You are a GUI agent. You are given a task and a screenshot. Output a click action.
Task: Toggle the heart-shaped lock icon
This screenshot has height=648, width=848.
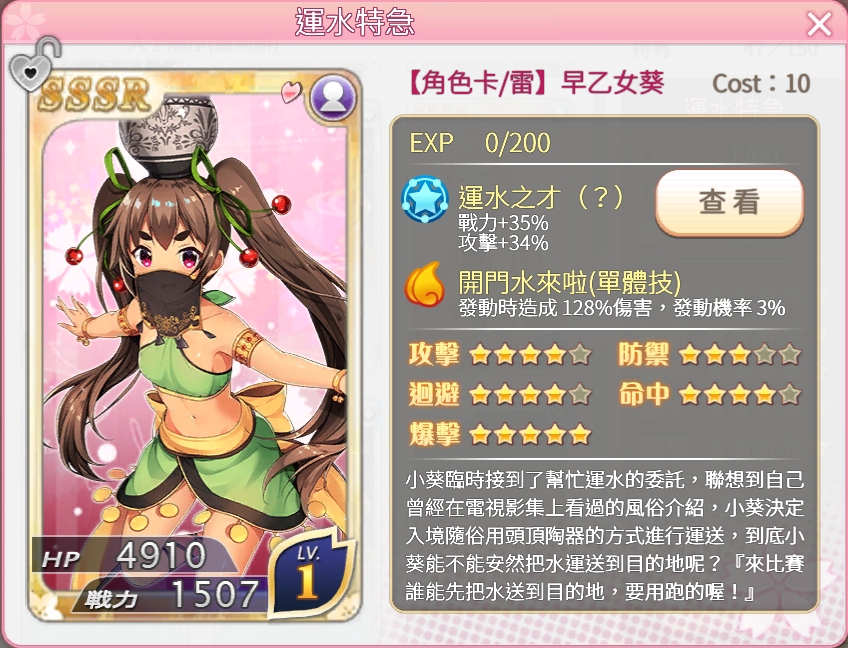point(34,65)
